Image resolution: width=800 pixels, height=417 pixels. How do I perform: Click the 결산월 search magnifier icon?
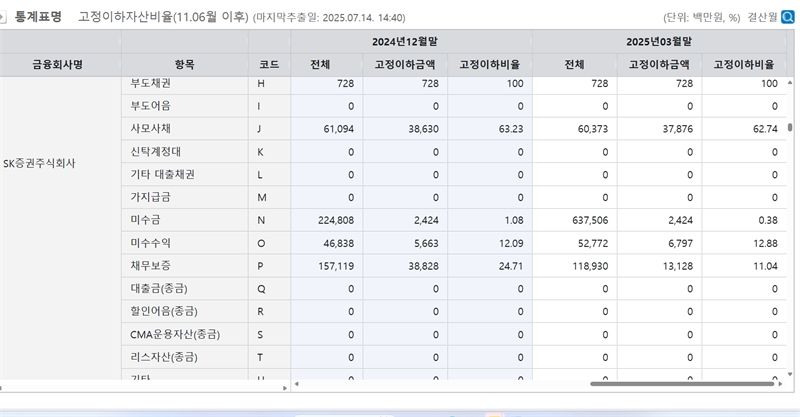pyautogui.click(x=790, y=17)
